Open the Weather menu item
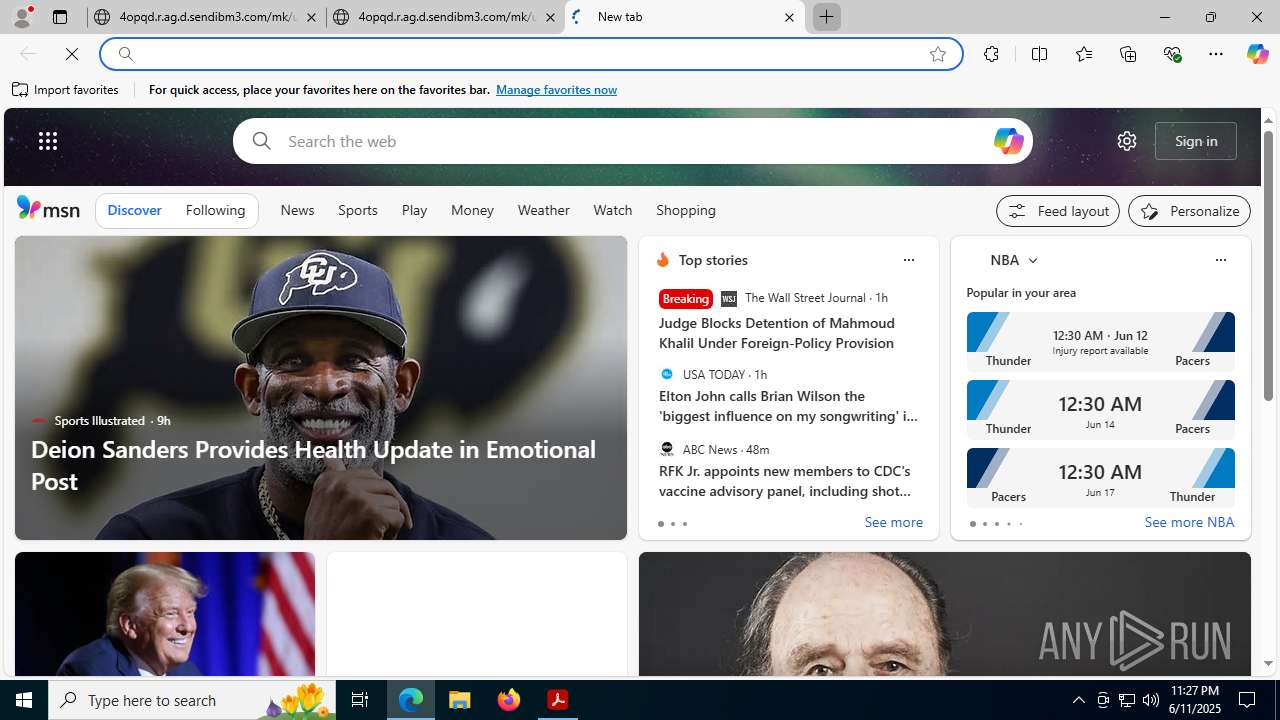1280x720 pixels. coord(543,210)
